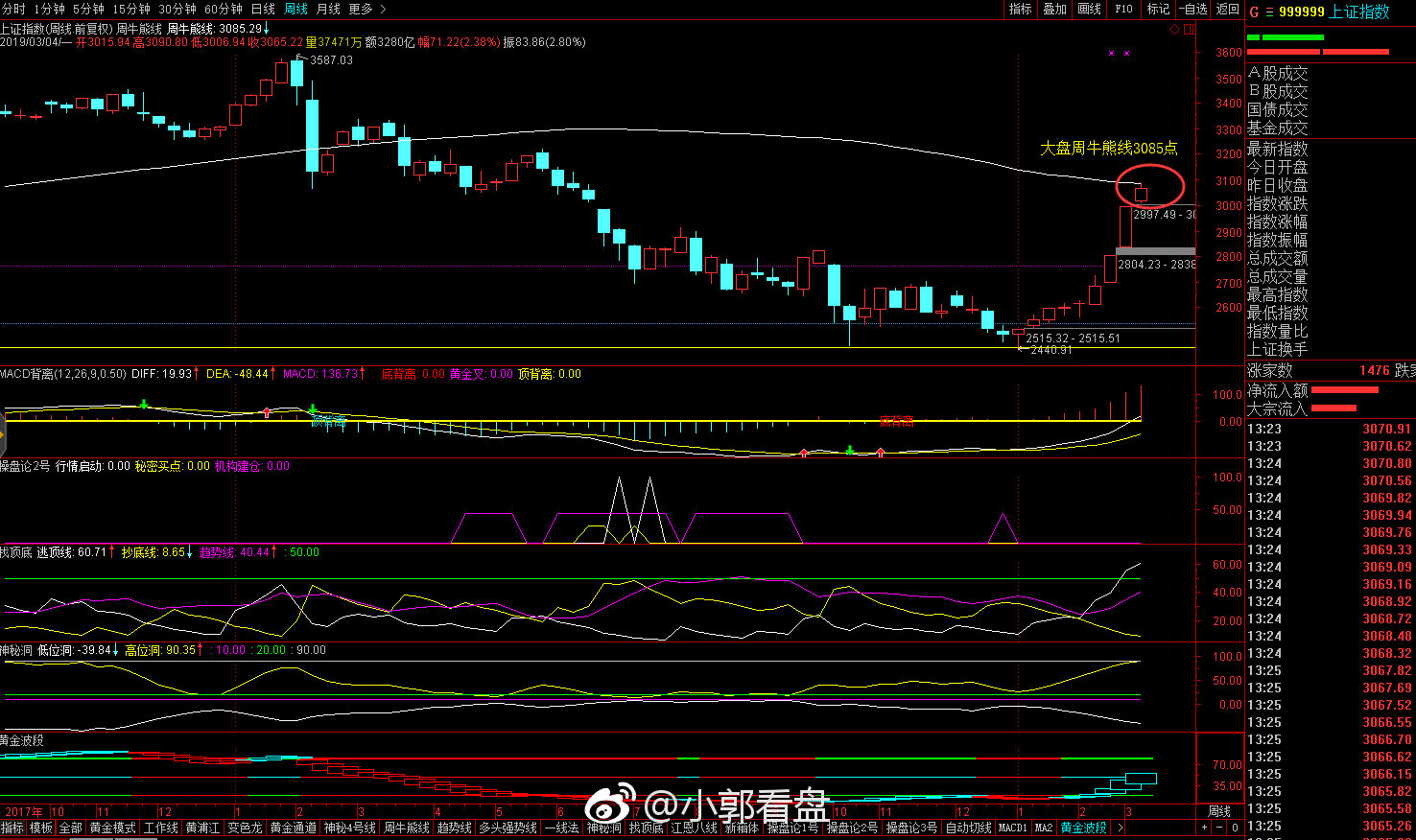Open the 周线 period selector at bottom right
1416x840 pixels.
click(1219, 812)
